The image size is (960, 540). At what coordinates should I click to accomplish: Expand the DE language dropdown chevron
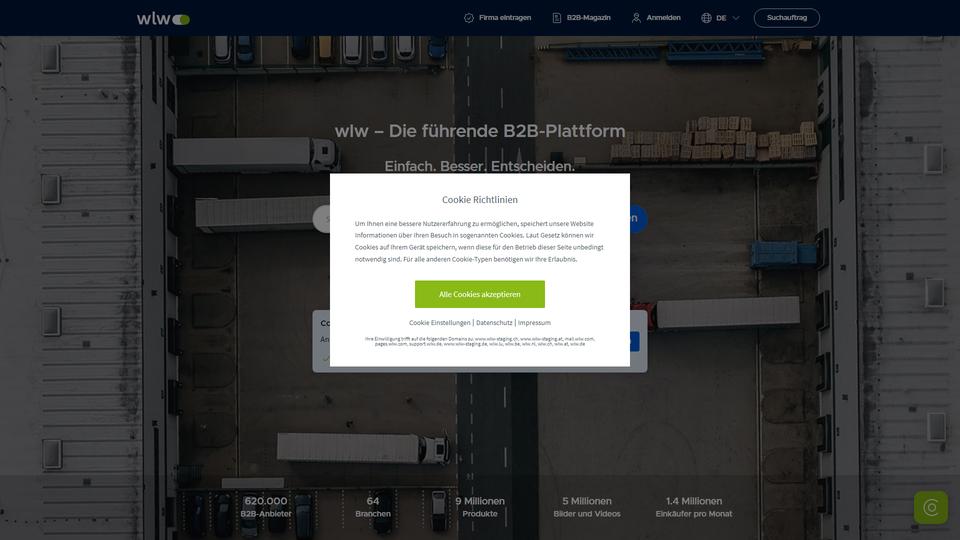pos(736,18)
